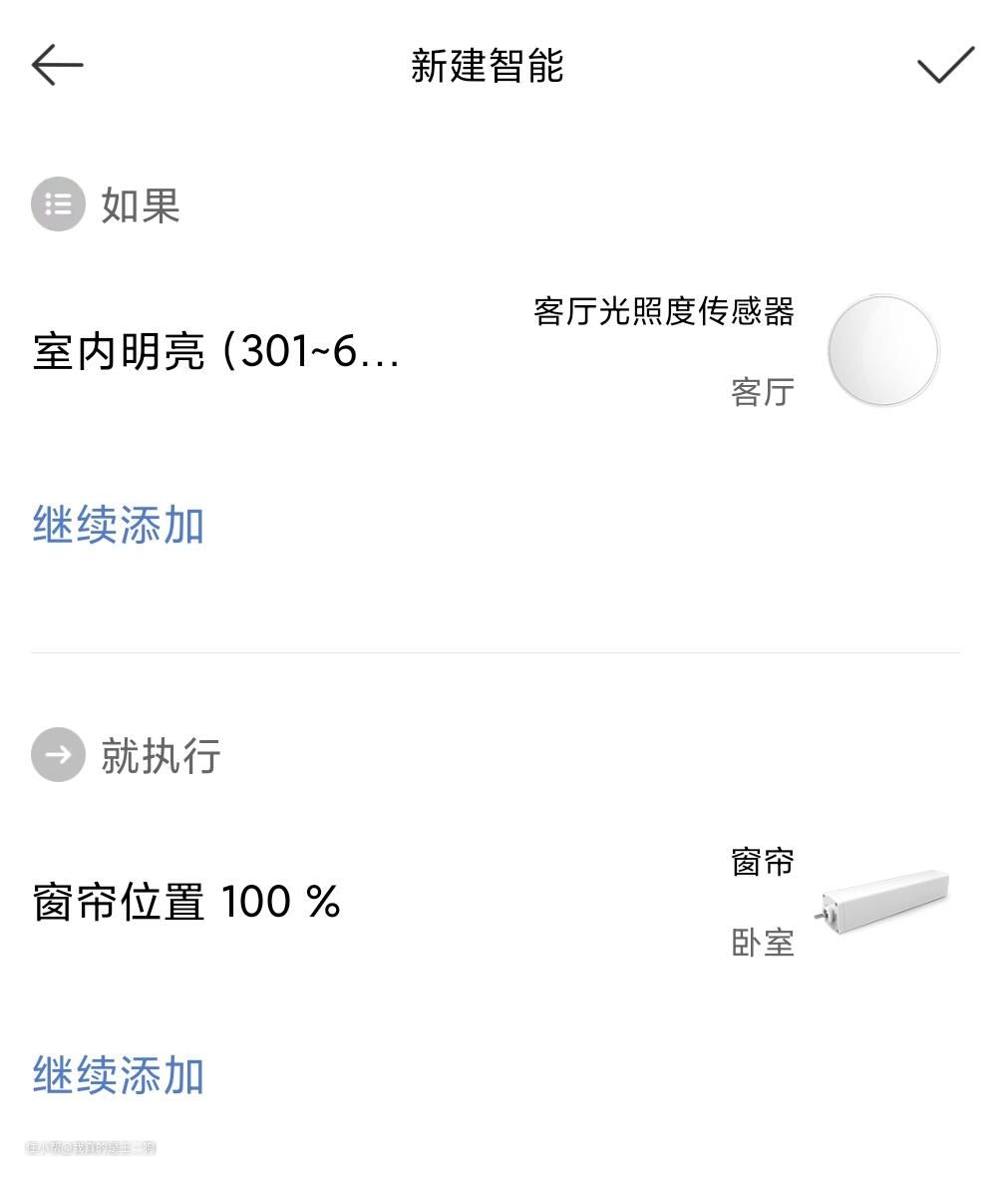Screen dimensions: 1008x1182
Task: Click the watermark text at the bottom
Action: 91,1148
